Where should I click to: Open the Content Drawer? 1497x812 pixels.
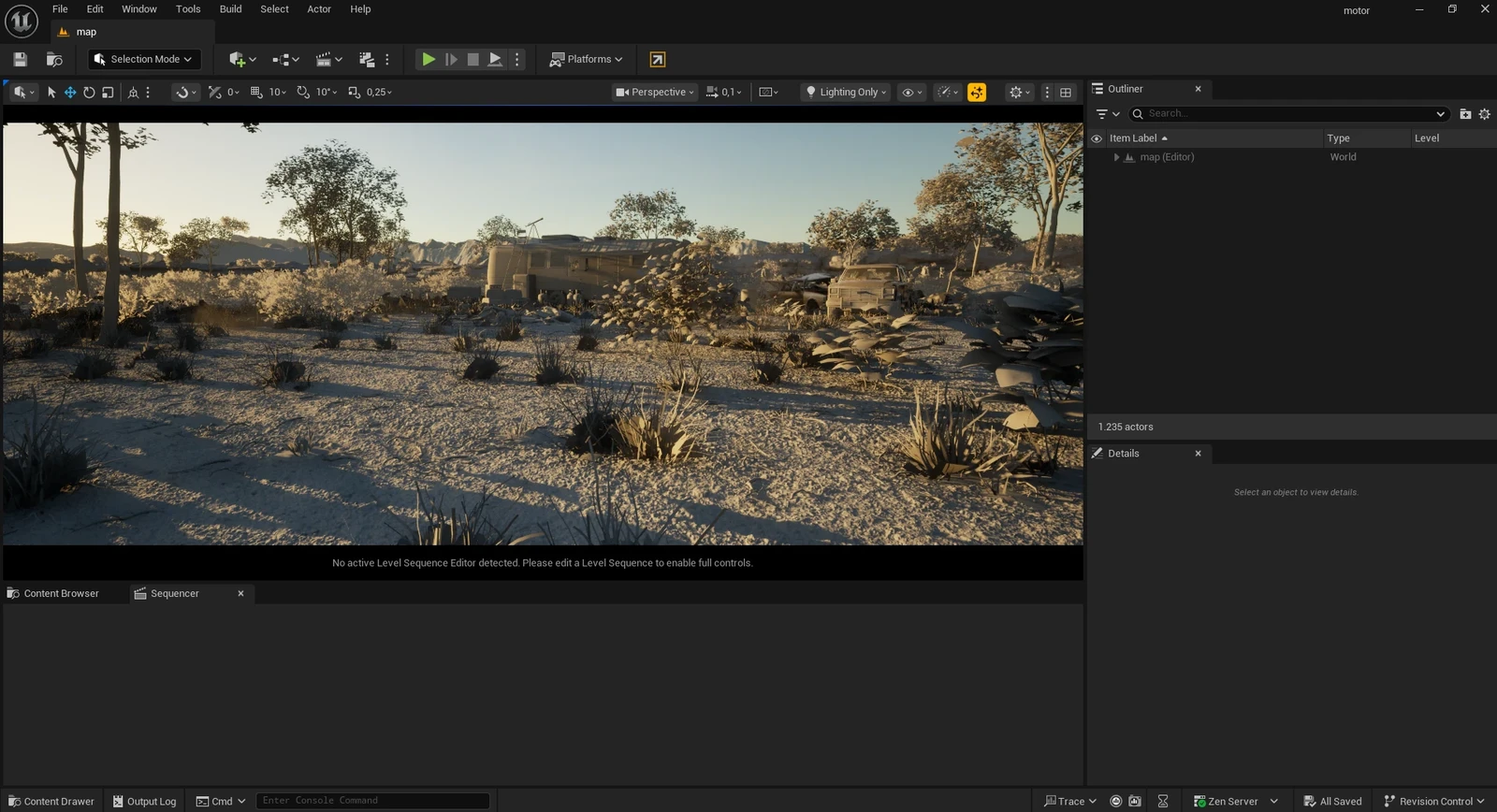(x=51, y=801)
